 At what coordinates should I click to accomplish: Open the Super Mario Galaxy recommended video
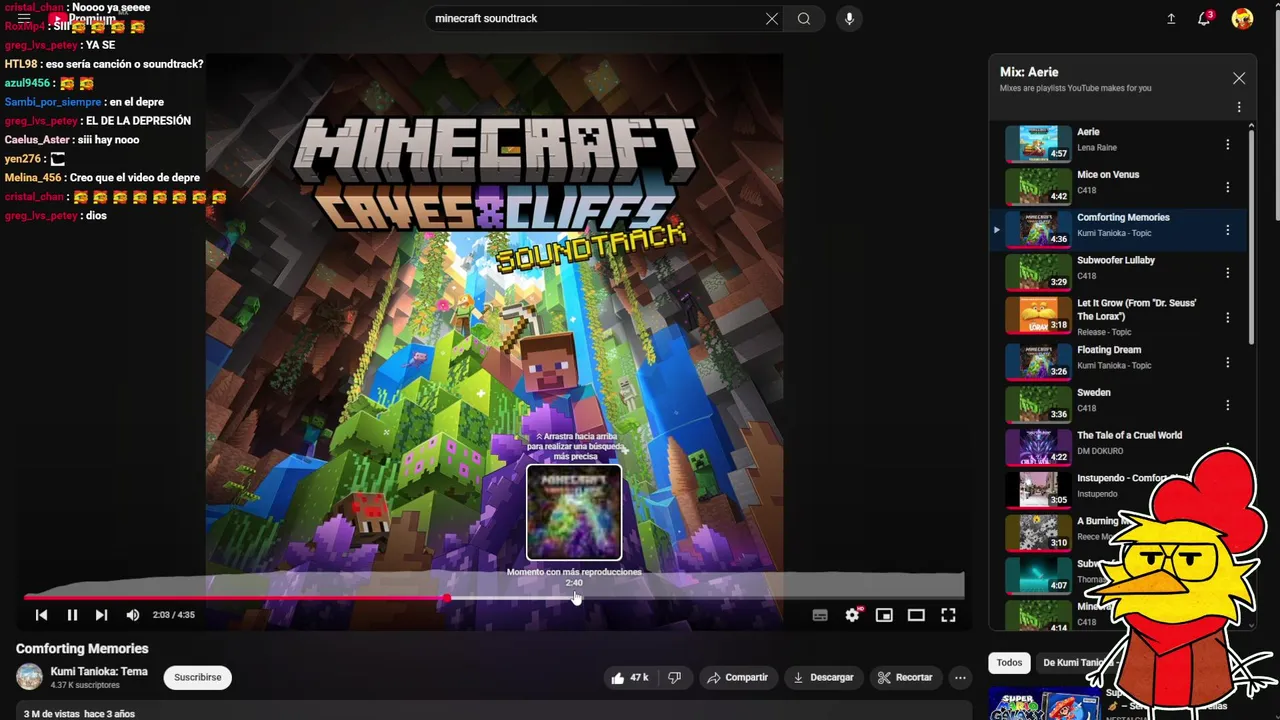point(1044,705)
